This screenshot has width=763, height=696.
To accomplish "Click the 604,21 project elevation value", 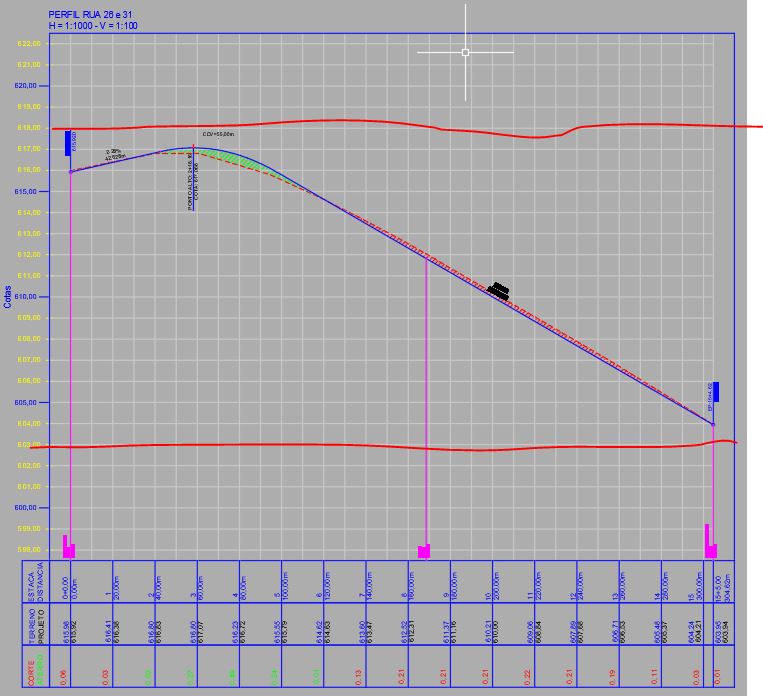I will pyautogui.click(x=699, y=632).
